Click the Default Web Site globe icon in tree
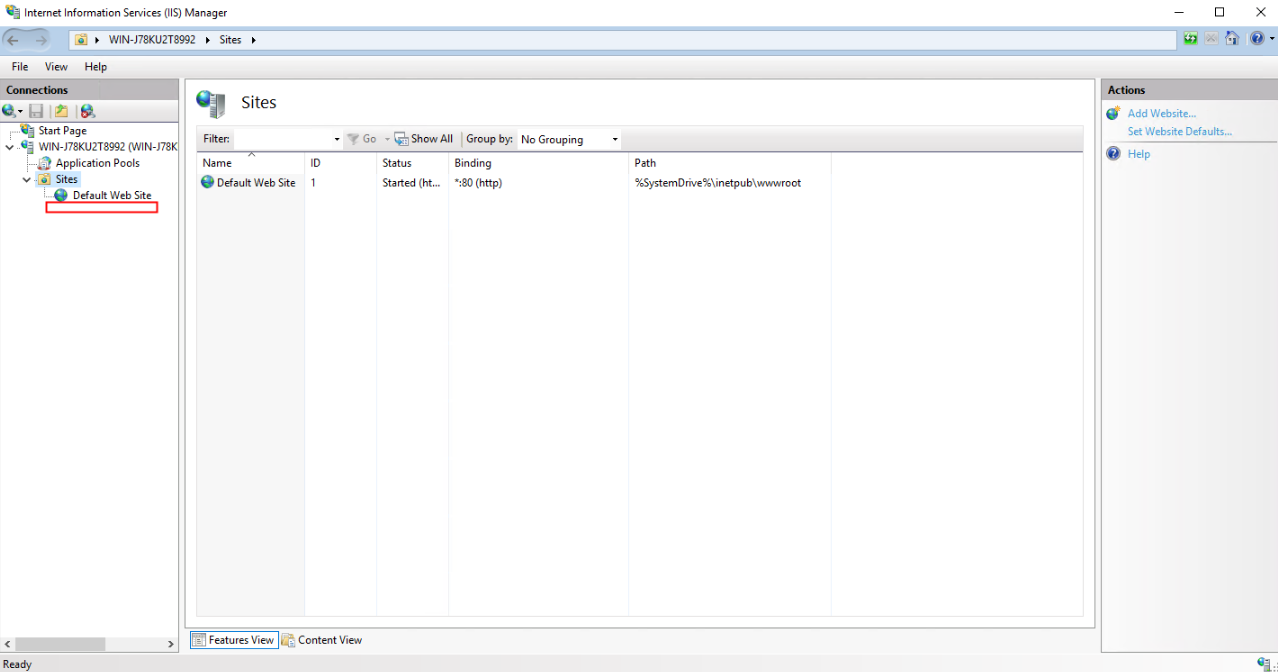 (x=61, y=195)
